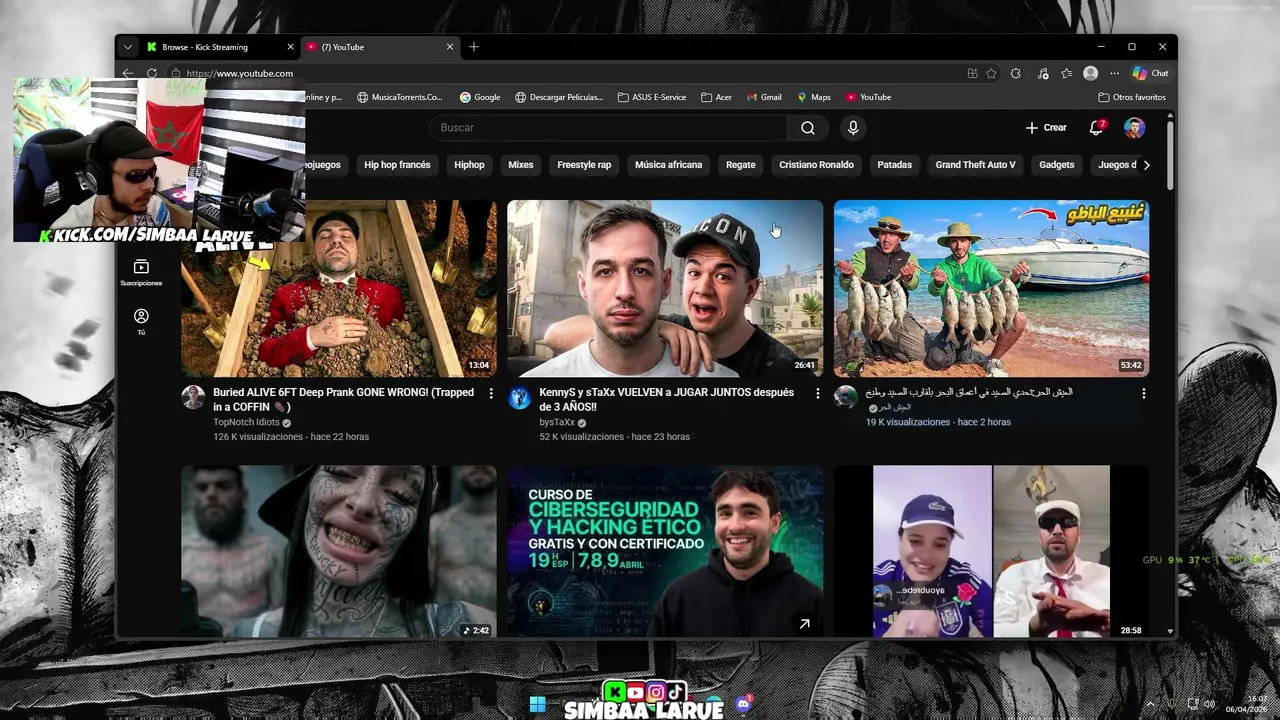The image size is (1280, 720).
Task: Open the TopNotch Idiots channel avatar
Action: 193,397
